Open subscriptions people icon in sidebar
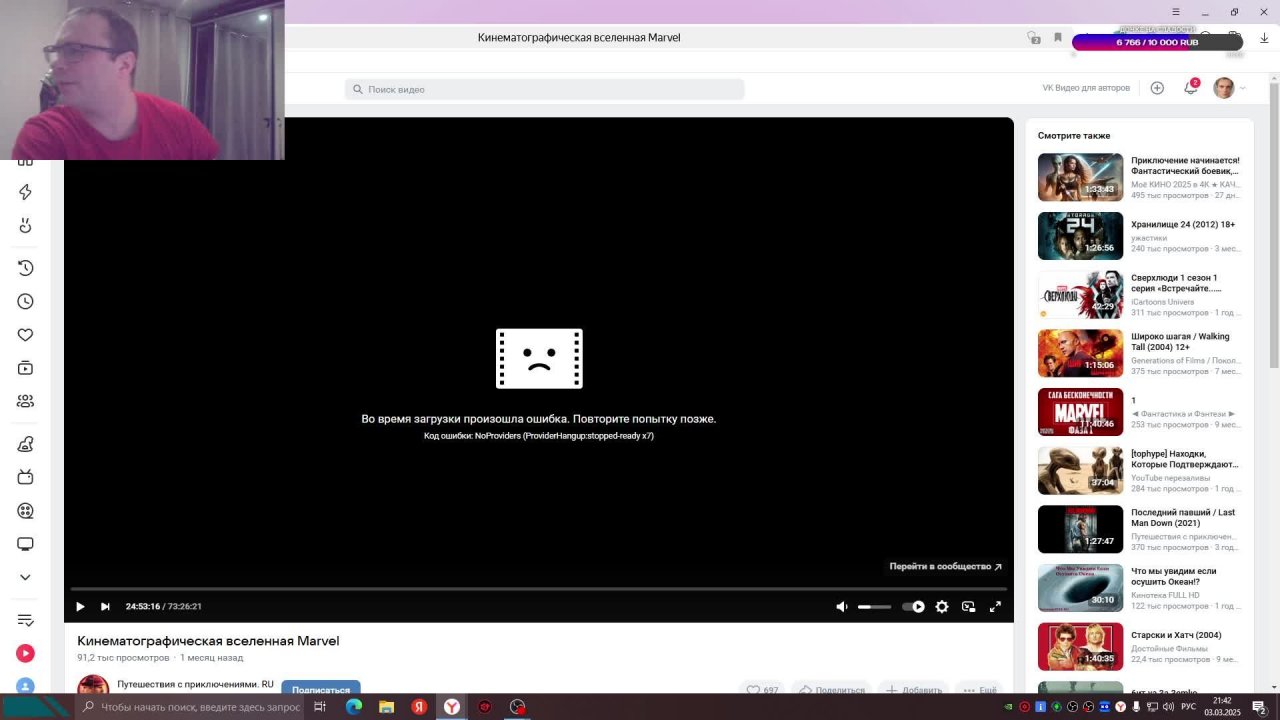The width and height of the screenshot is (1280, 720). [26, 401]
